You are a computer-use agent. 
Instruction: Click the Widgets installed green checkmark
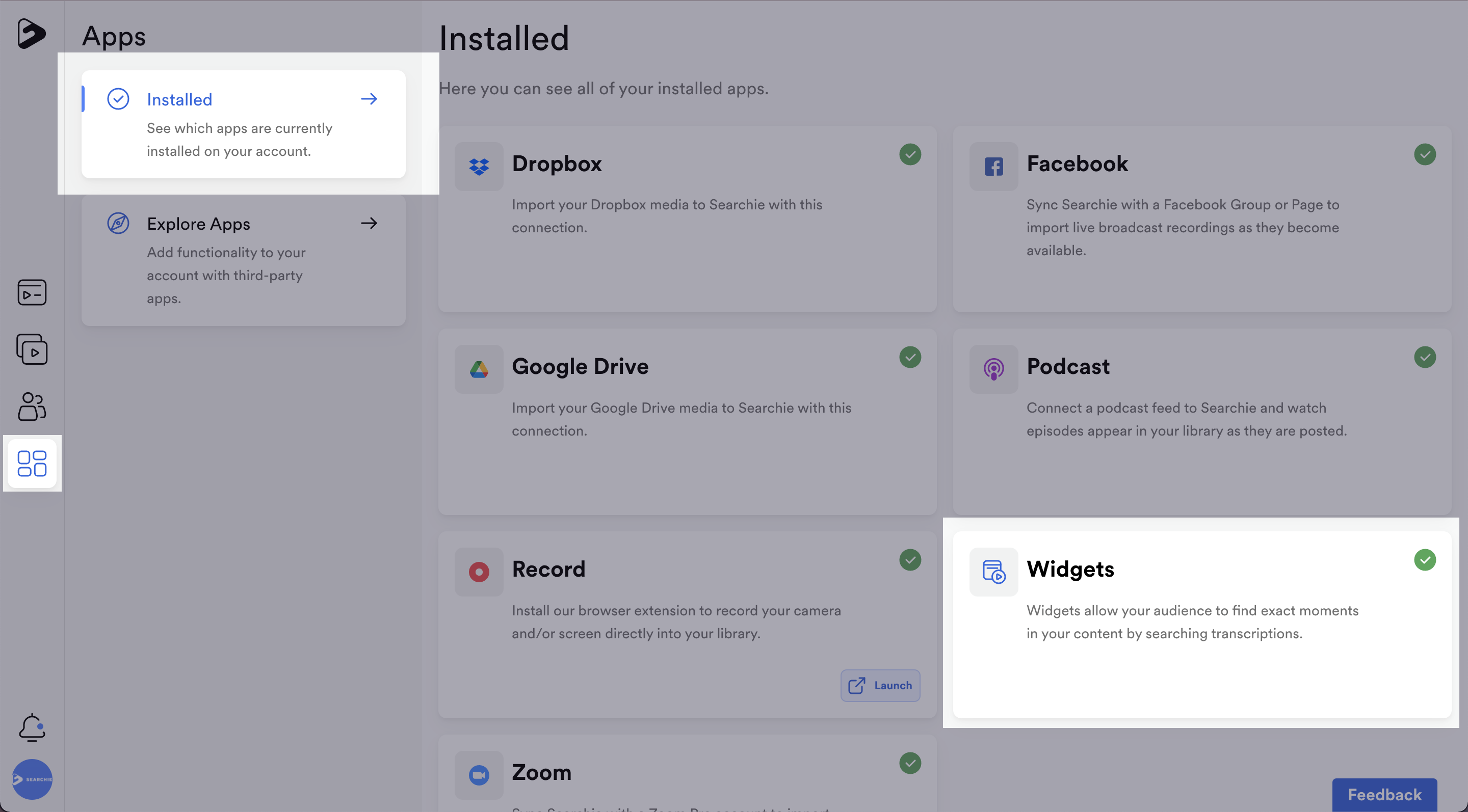[1425, 560]
